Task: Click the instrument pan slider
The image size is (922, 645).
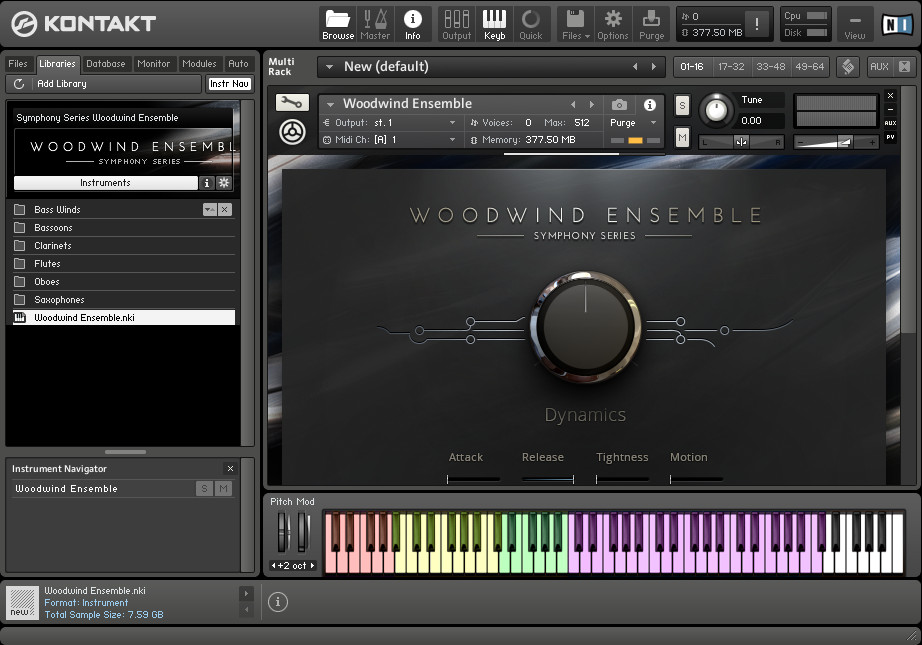Action: (x=741, y=142)
